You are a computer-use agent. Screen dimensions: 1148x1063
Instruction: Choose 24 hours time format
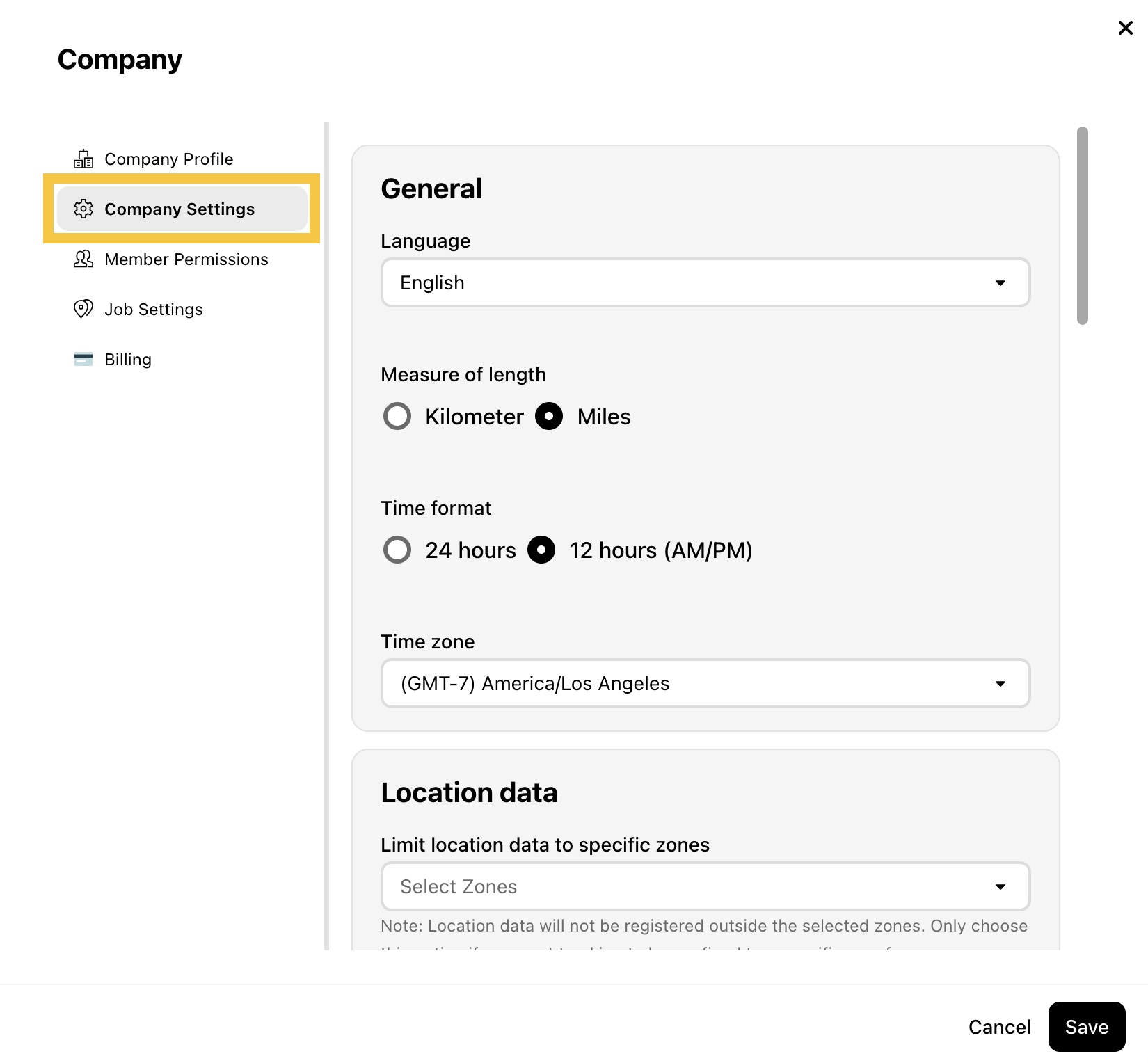(x=397, y=550)
